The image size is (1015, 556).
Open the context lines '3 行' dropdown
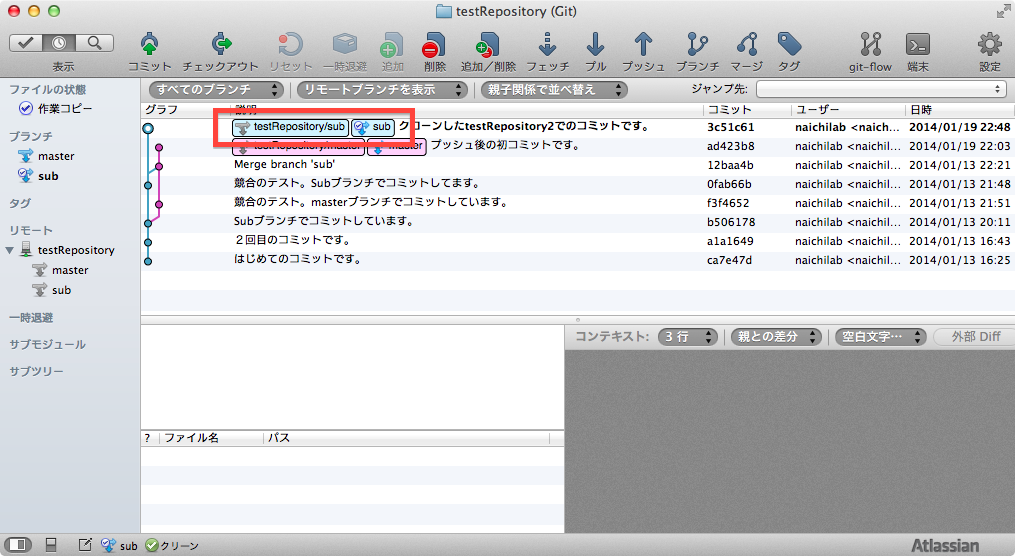688,337
